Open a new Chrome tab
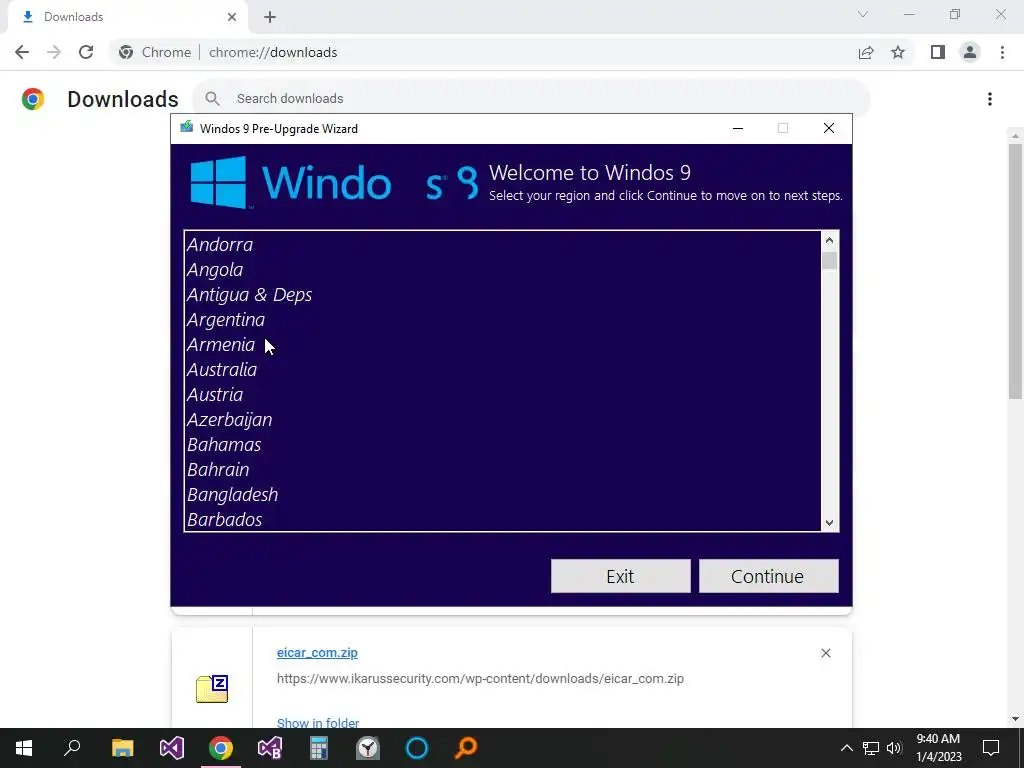Screen dimensions: 1024x768 click(x=270, y=17)
